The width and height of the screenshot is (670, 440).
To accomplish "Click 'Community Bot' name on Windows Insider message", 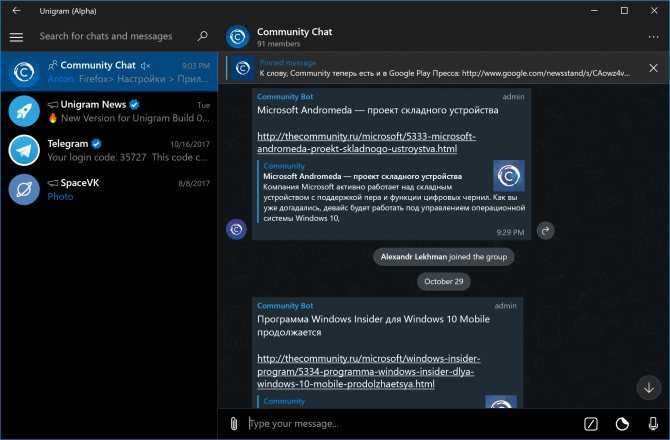I will tap(285, 306).
